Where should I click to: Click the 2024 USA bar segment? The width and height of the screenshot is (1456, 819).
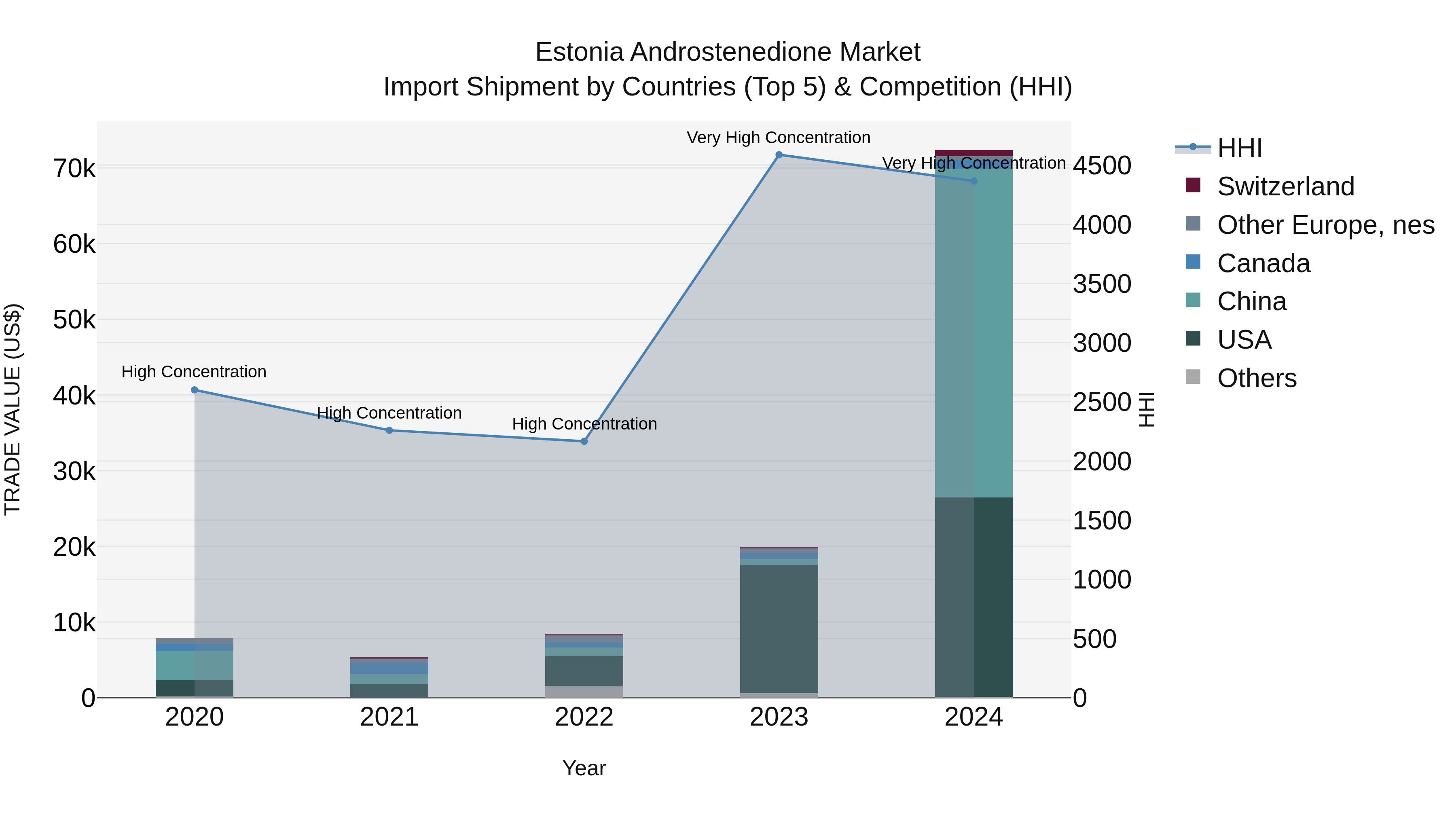coord(974,597)
